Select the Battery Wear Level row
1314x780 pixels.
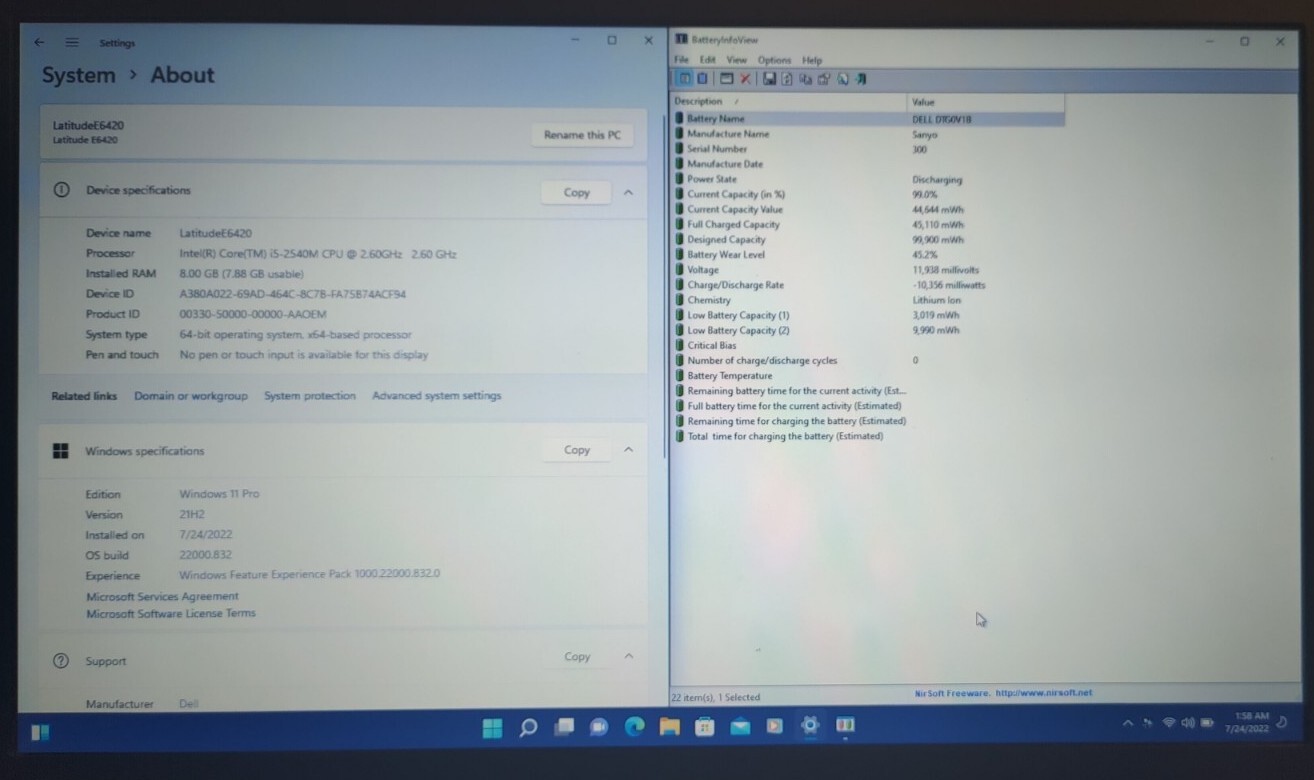point(868,254)
